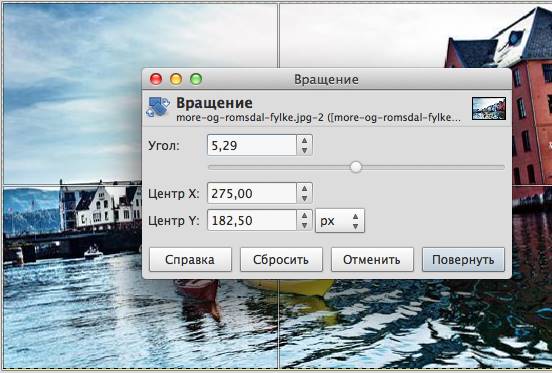Increase Центр X with up arrow
This screenshot has height=373, width=552.
(x=305, y=188)
